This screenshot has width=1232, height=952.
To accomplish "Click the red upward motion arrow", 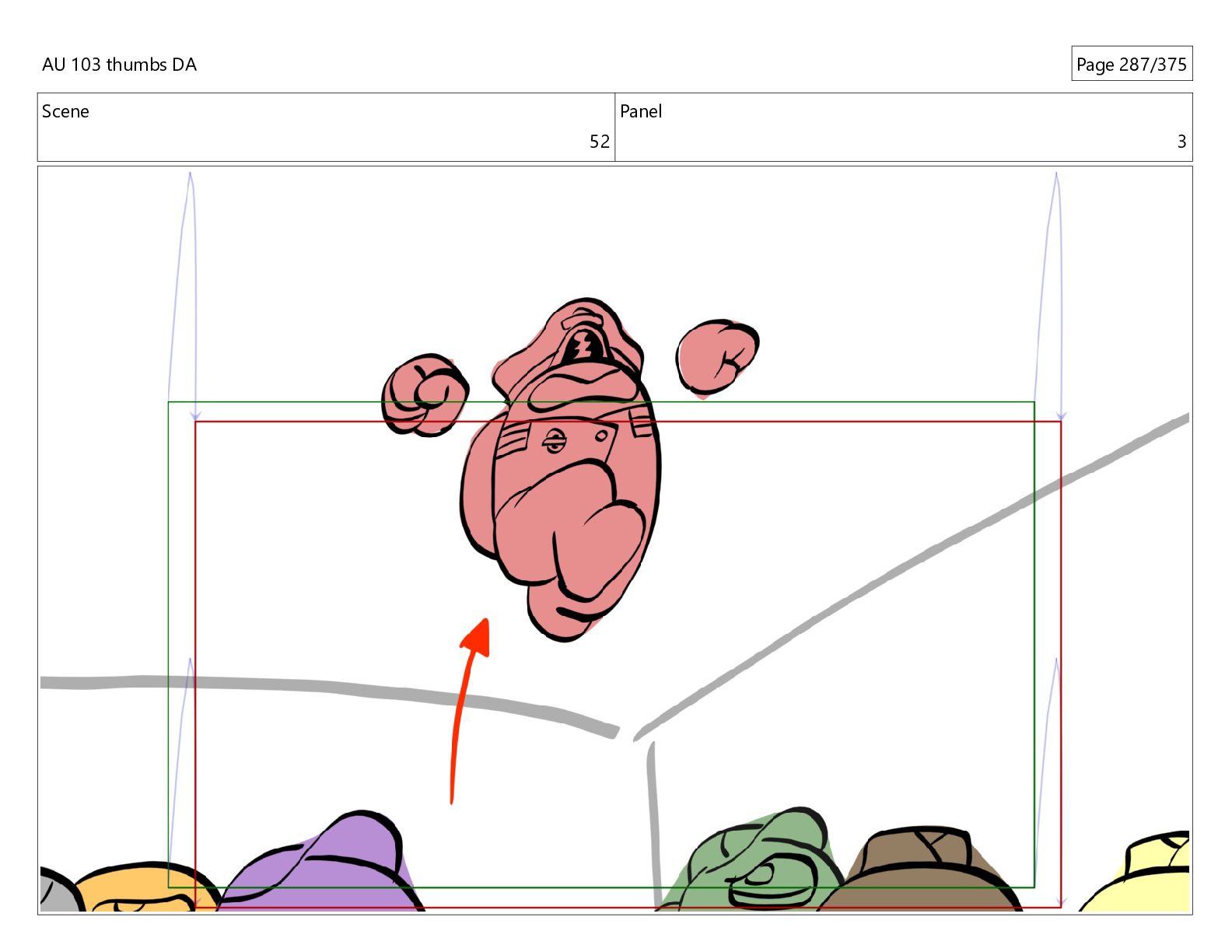I will pos(465,700).
